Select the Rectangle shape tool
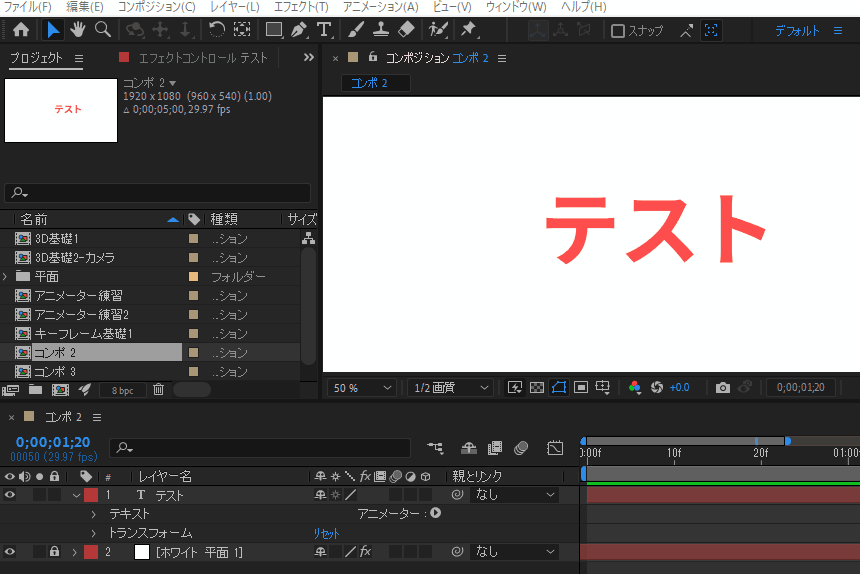This screenshot has height=574, width=860. [x=274, y=30]
